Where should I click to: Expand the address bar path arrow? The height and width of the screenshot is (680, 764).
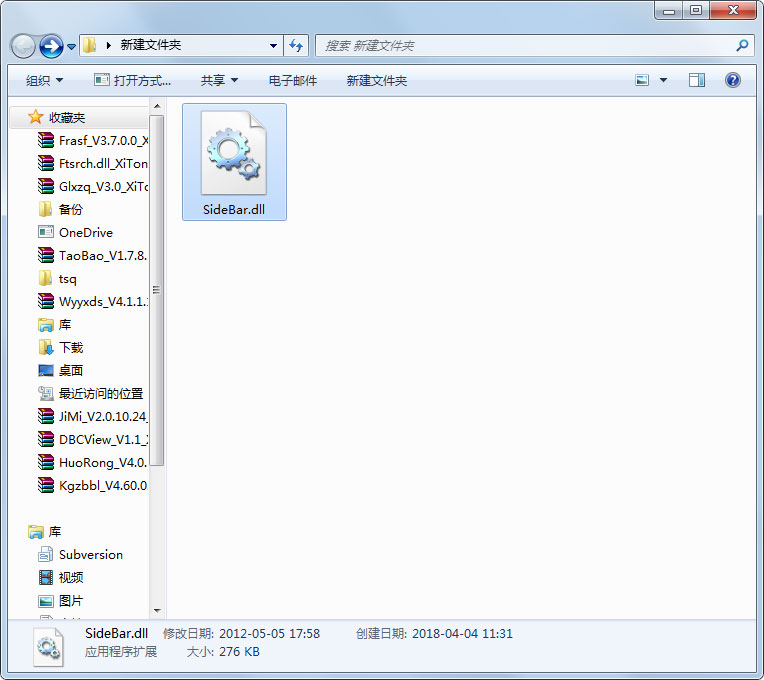point(109,45)
